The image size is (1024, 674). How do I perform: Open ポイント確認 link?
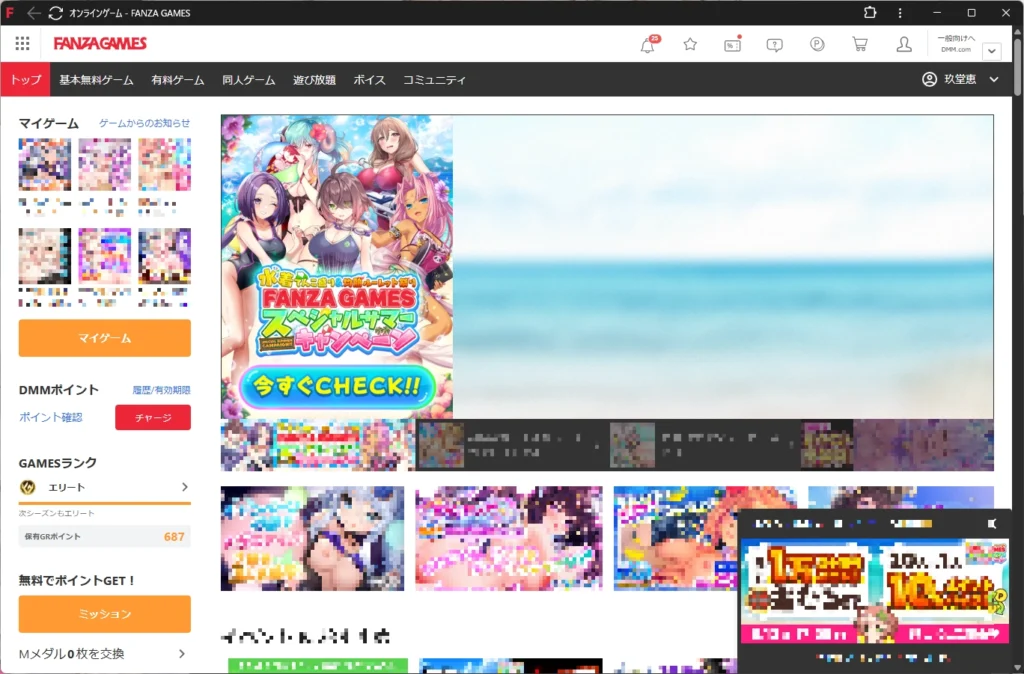tap(51, 417)
